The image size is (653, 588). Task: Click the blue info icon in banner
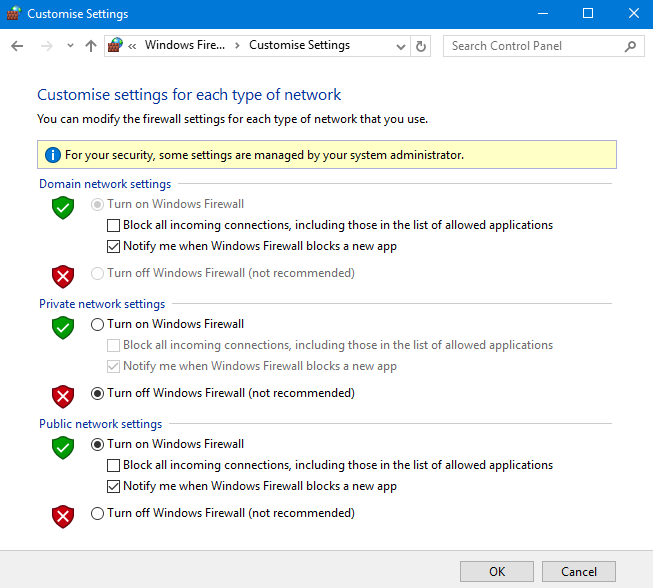[53, 155]
